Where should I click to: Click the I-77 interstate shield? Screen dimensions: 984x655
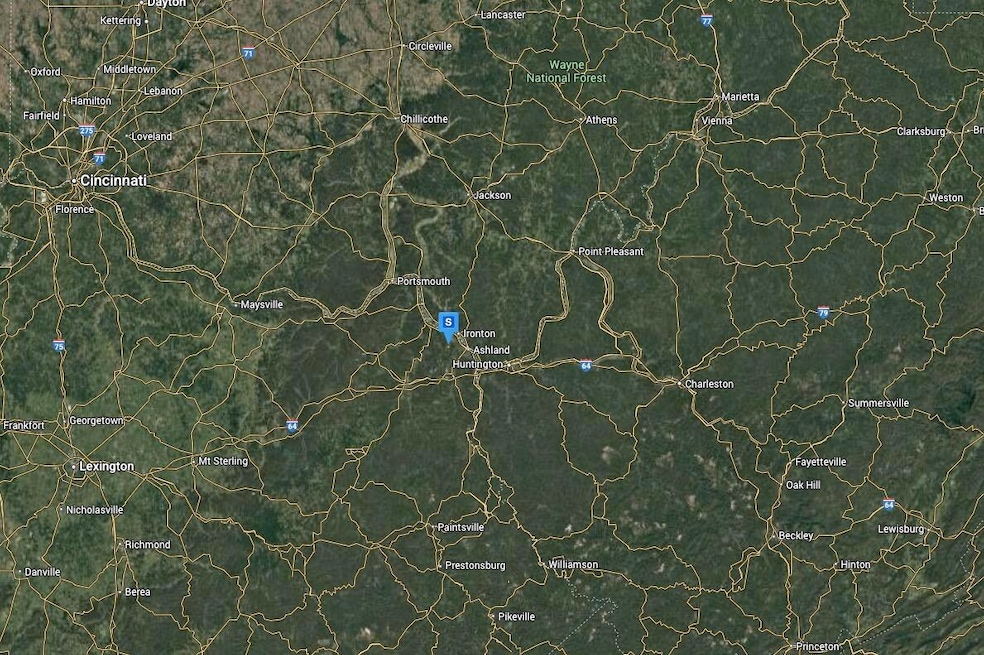[x=707, y=21]
